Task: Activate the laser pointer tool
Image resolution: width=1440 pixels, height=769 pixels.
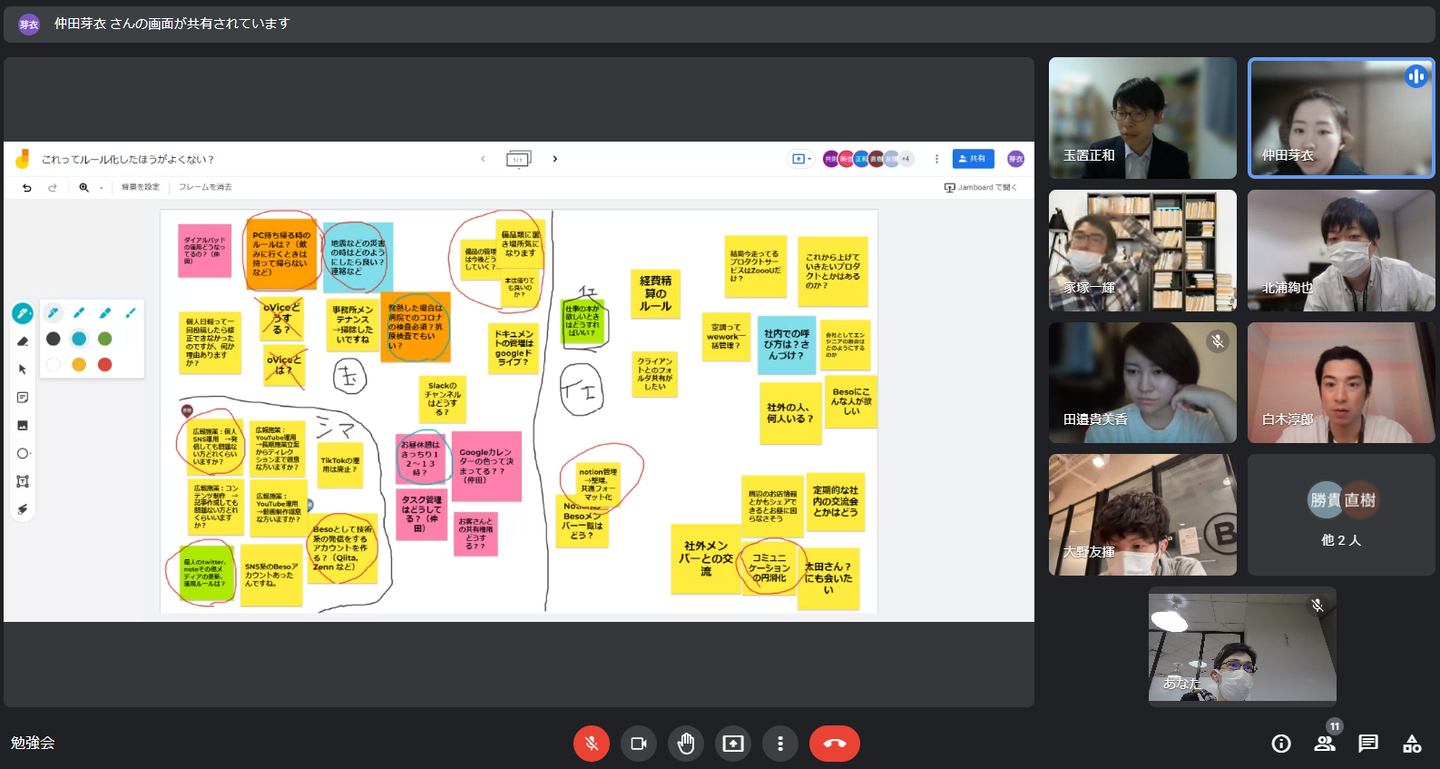Action: [x=22, y=509]
